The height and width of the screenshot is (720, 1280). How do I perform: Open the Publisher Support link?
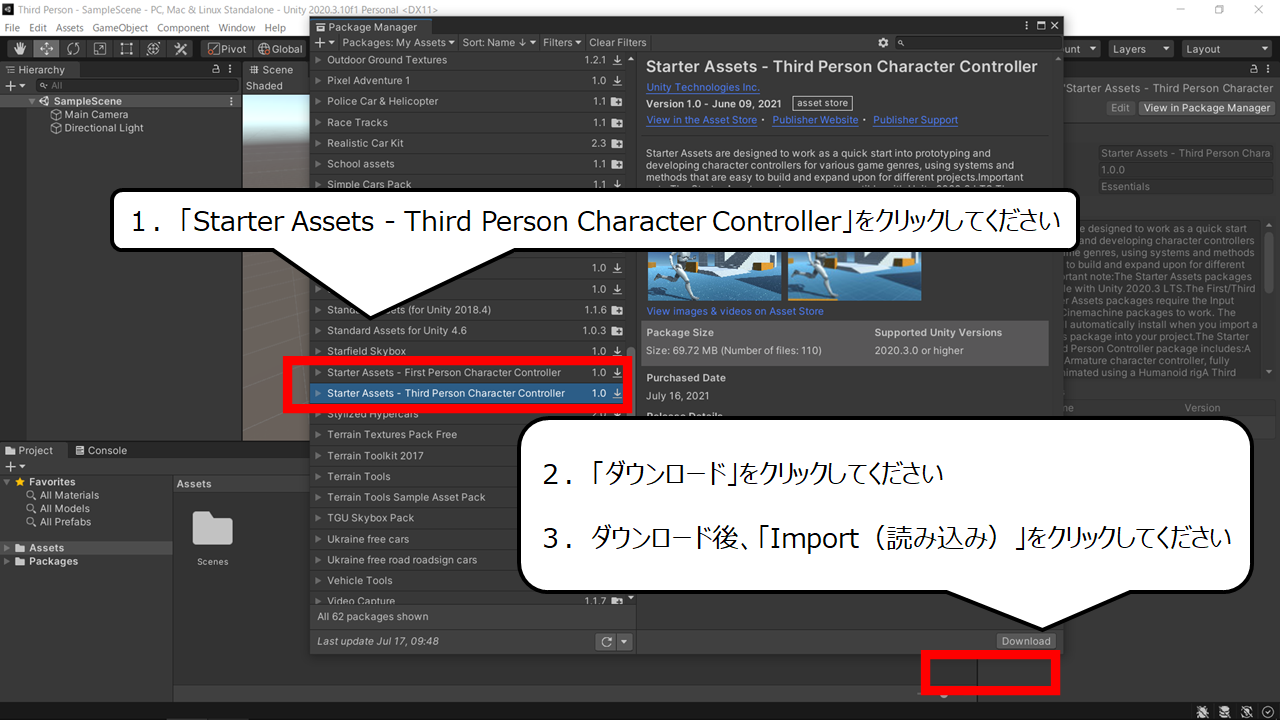[x=915, y=120]
